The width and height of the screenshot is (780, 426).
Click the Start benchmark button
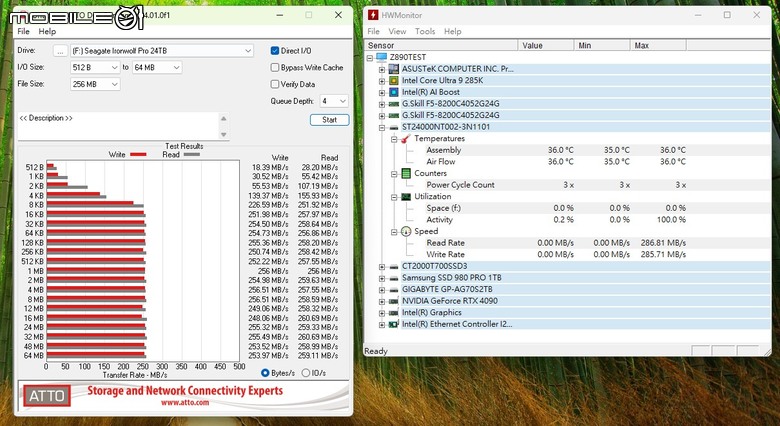(x=329, y=120)
